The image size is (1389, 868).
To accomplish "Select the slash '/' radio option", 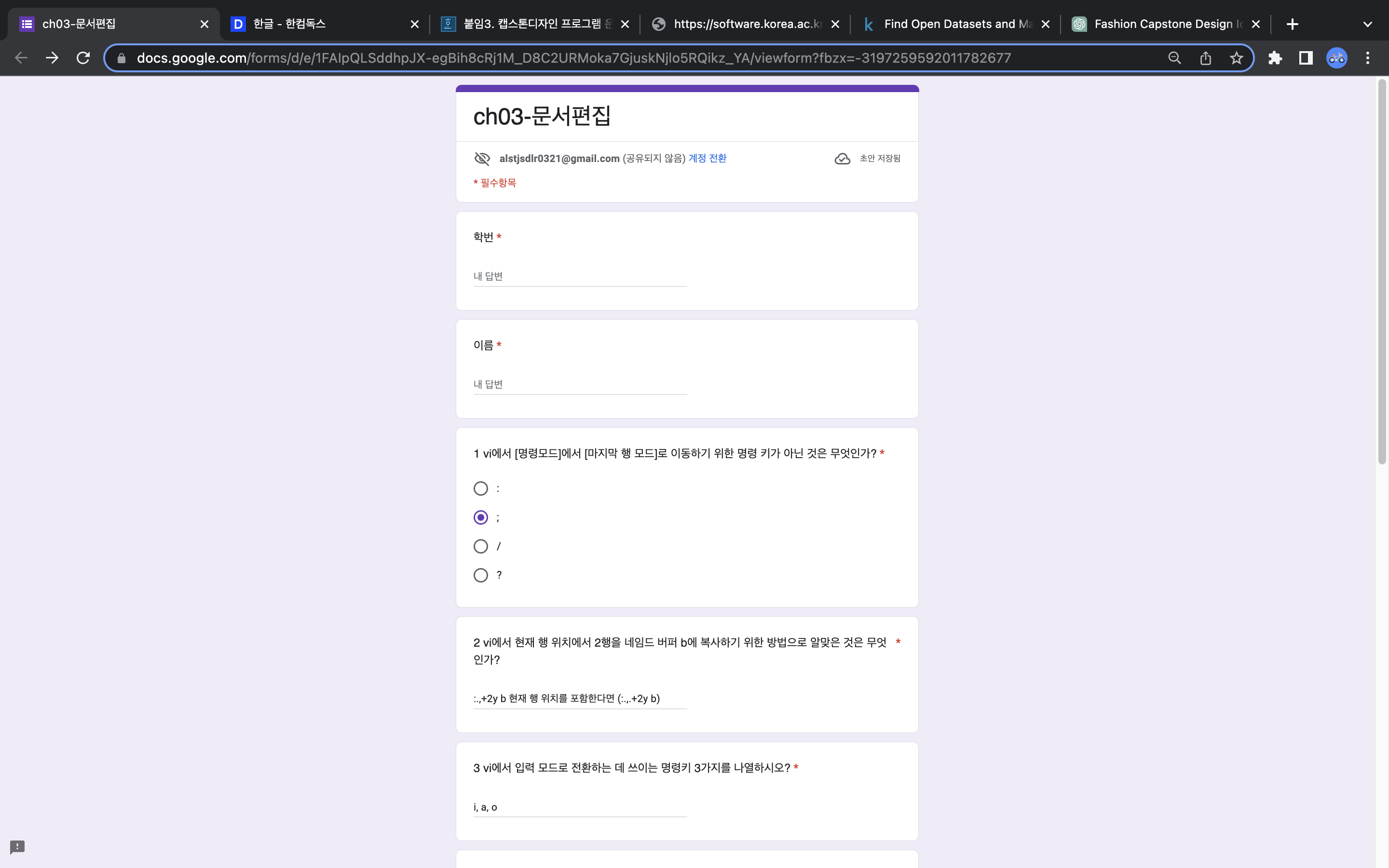I will pyautogui.click(x=481, y=546).
